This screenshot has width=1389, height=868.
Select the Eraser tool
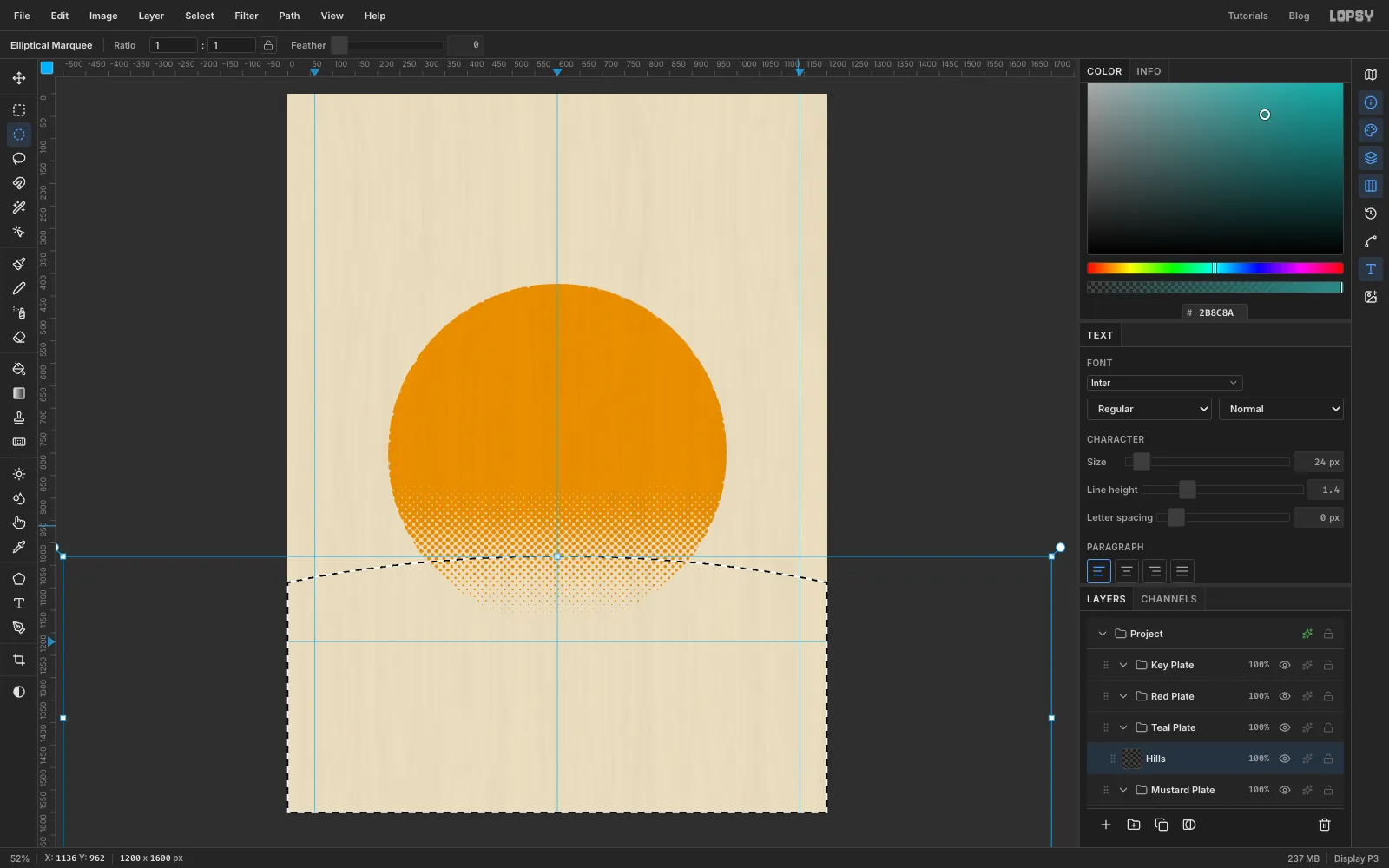tap(19, 337)
